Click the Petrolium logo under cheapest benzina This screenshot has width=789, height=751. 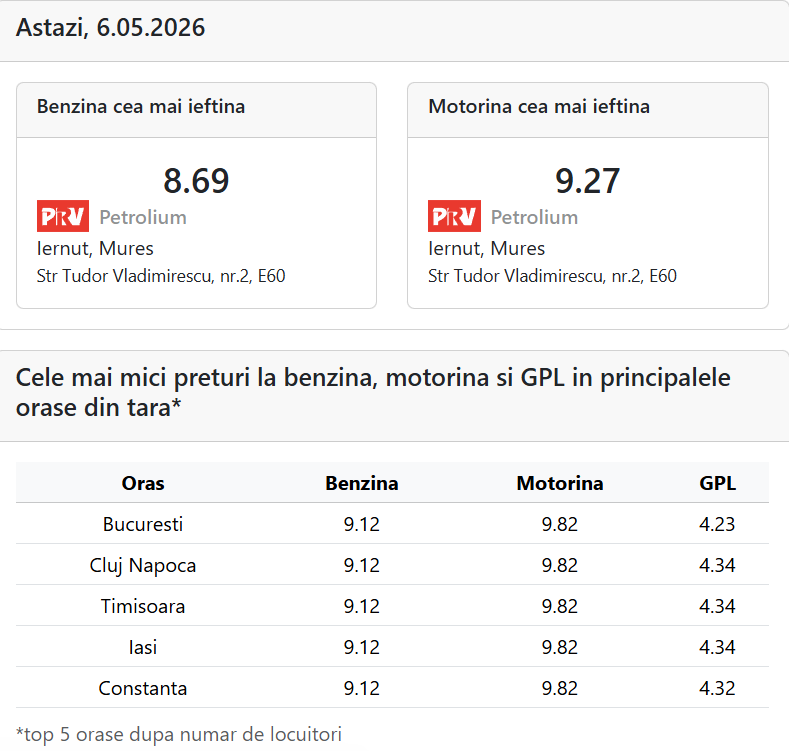click(63, 216)
